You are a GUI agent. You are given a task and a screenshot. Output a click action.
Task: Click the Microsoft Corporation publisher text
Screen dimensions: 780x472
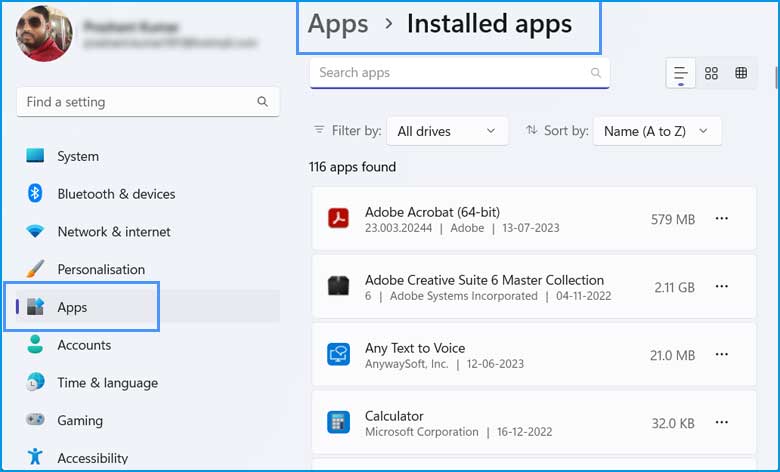pyautogui.click(x=421, y=432)
